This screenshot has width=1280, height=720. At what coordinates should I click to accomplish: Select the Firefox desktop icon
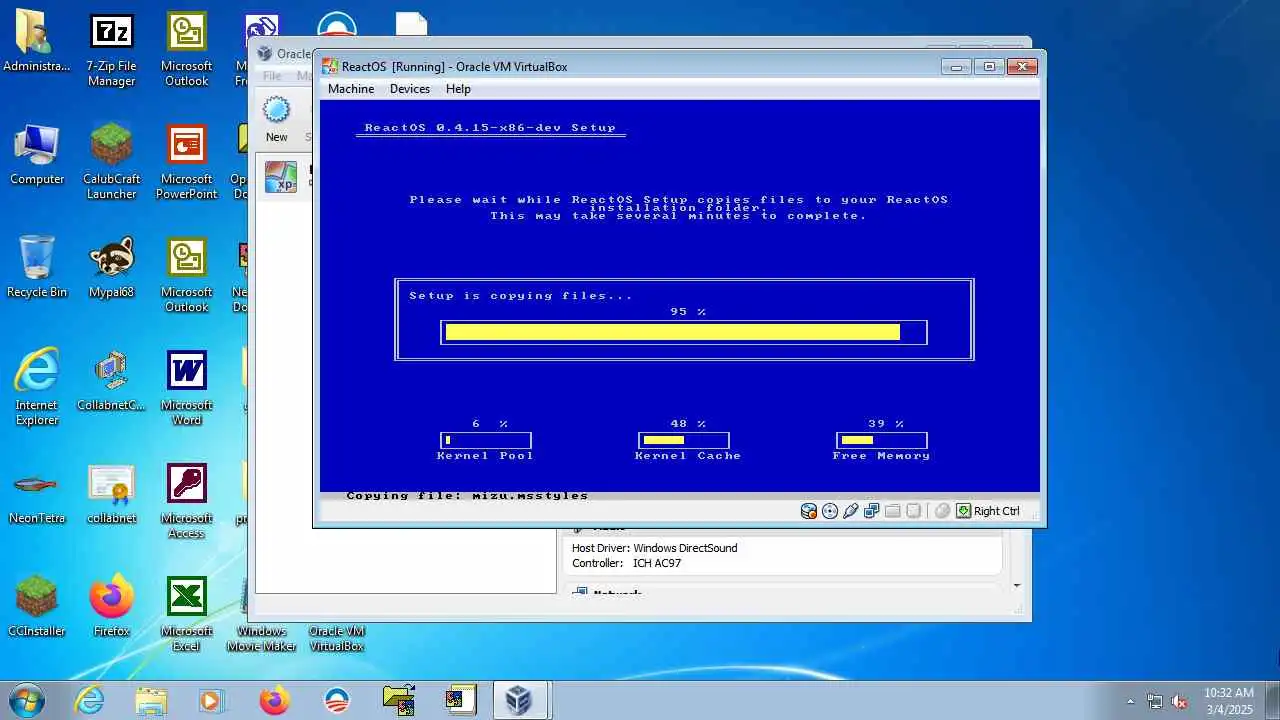click(x=111, y=607)
